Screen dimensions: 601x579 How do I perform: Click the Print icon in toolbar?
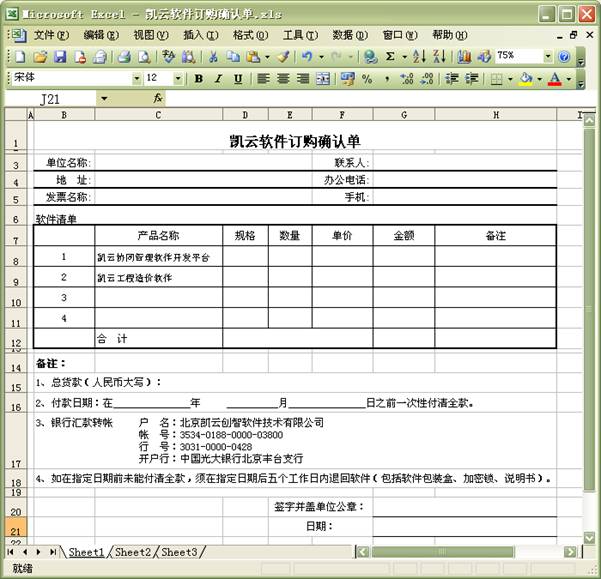click(124, 57)
